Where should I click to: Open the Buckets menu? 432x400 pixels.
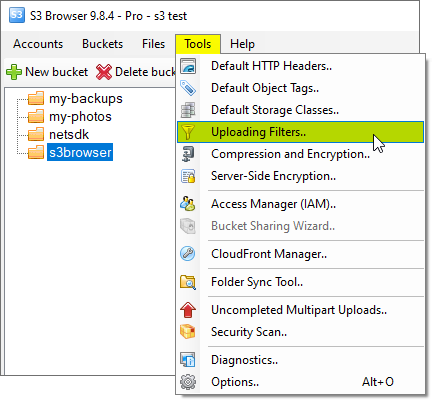tap(102, 44)
